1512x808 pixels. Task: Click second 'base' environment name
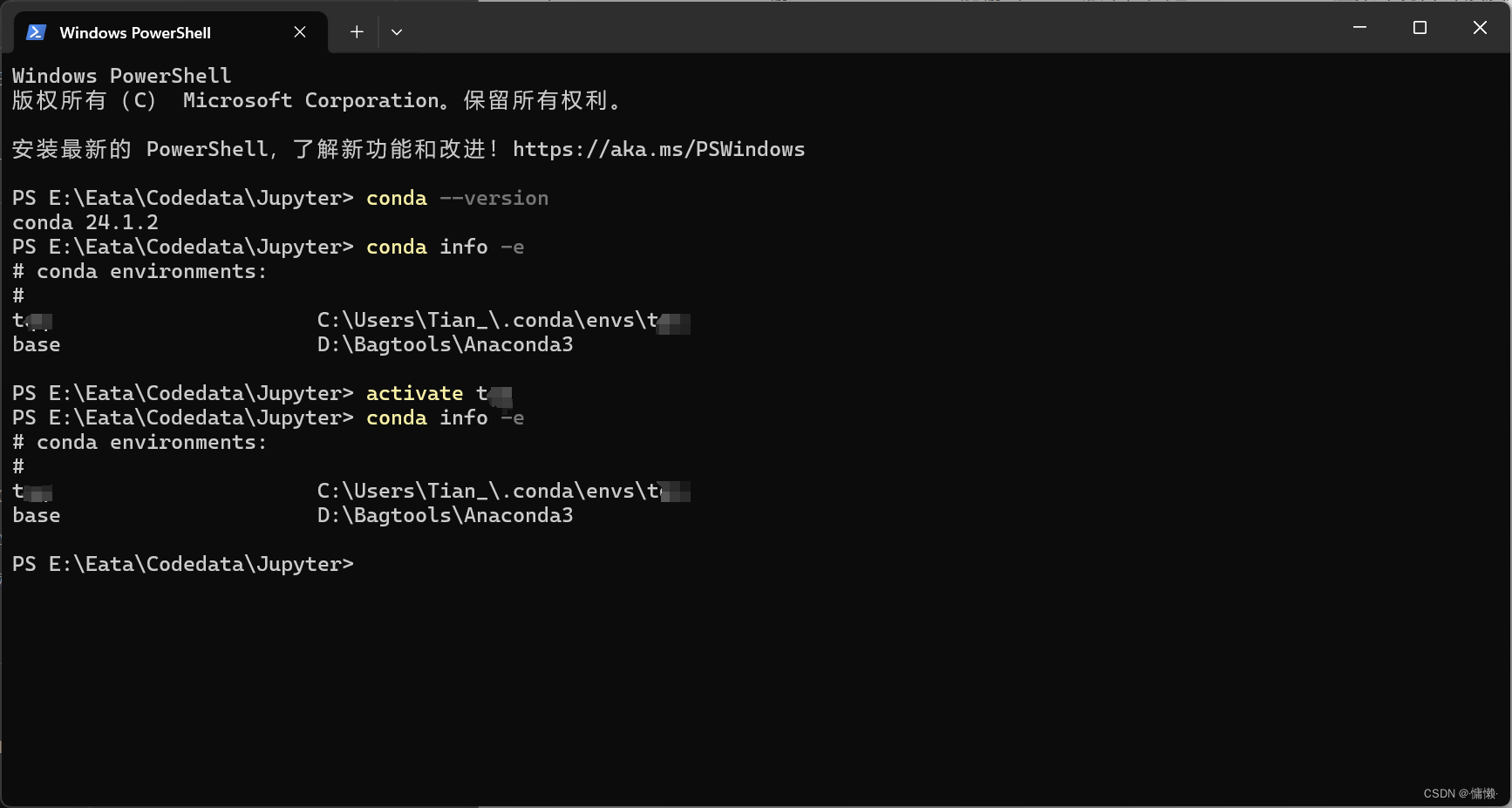[37, 515]
